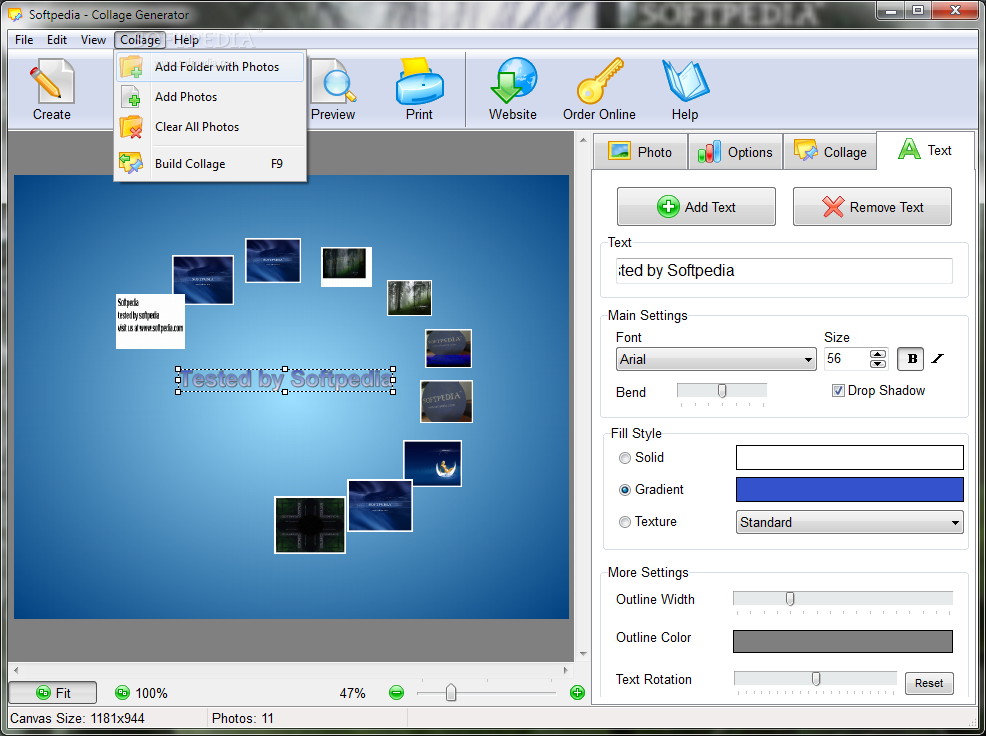The image size is (986, 736).
Task: Toggle the Bold B button
Action: (911, 359)
